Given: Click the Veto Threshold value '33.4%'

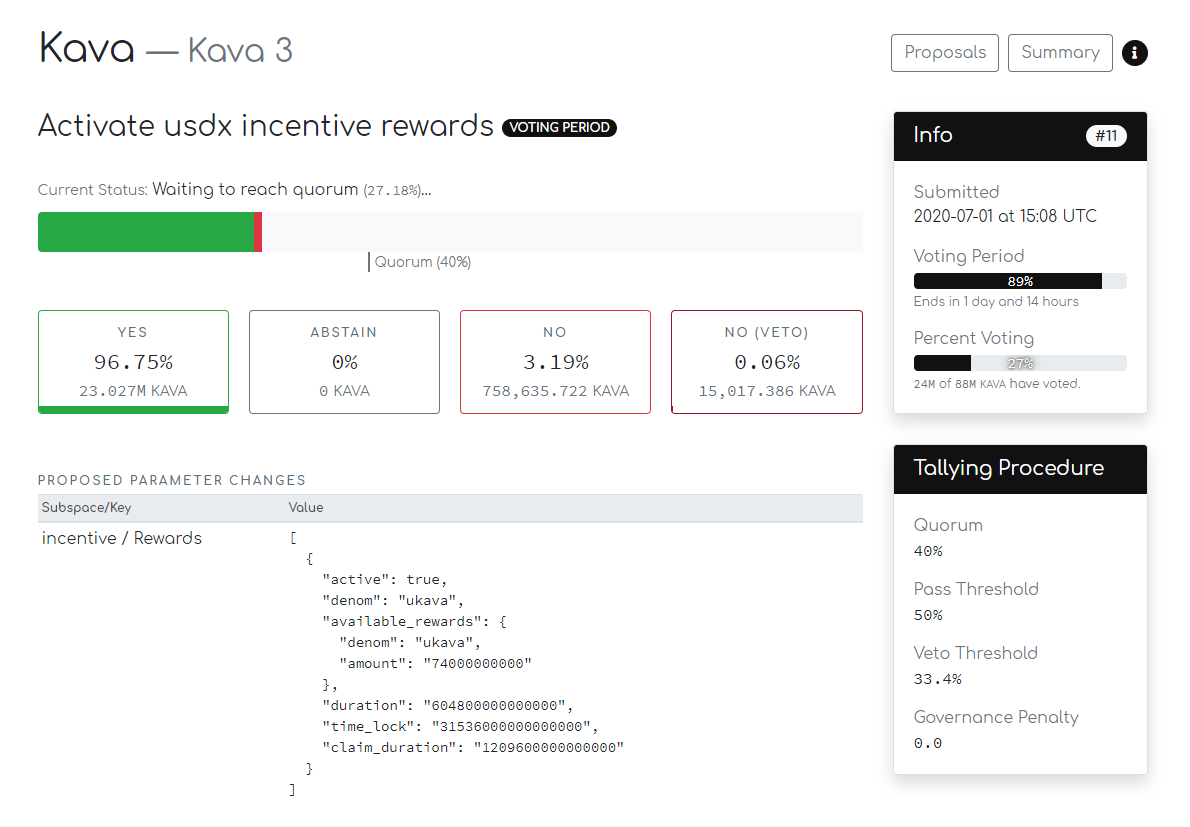Looking at the screenshot, I should click(x=937, y=679).
